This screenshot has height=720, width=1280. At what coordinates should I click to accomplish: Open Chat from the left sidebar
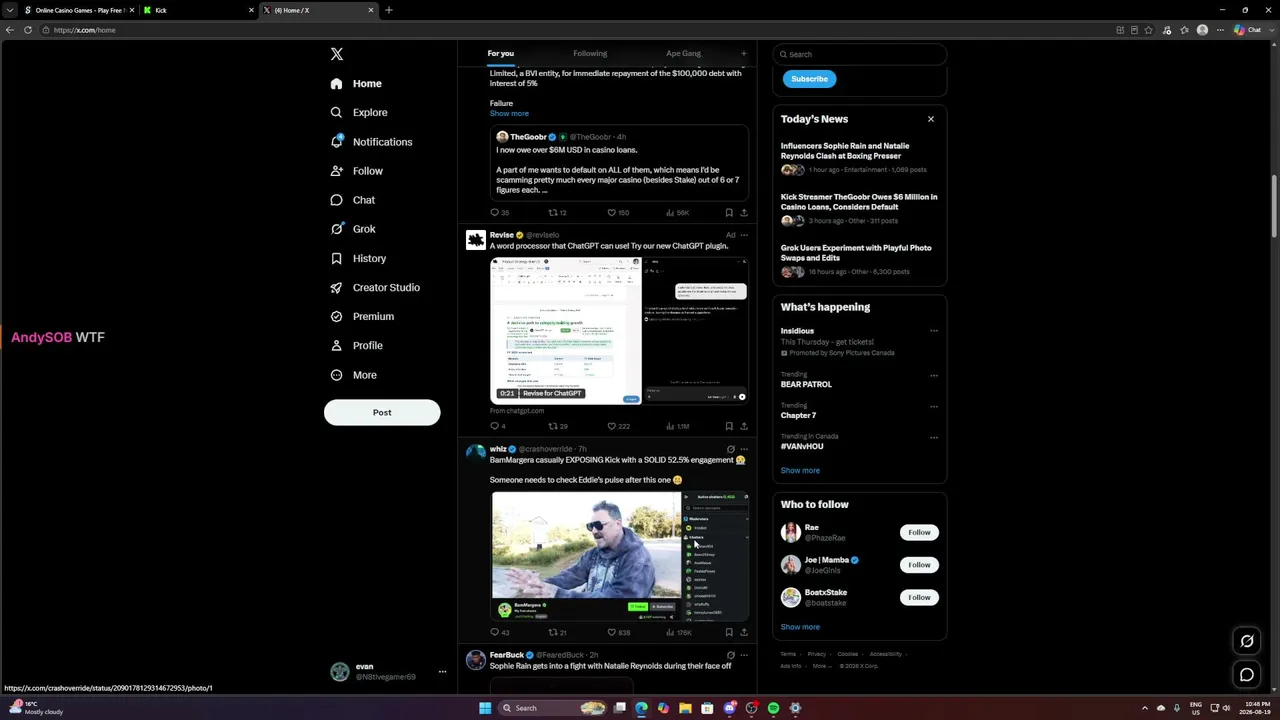[353, 200]
